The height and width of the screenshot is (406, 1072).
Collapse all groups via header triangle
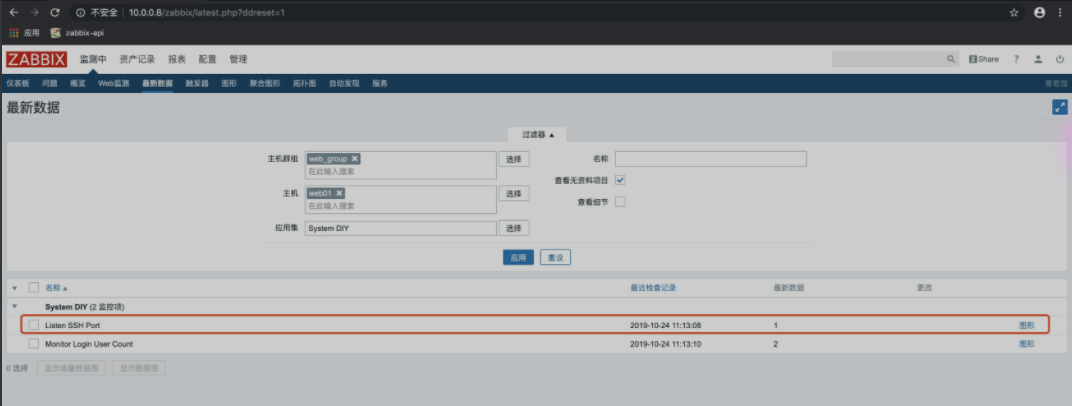click(x=14, y=288)
